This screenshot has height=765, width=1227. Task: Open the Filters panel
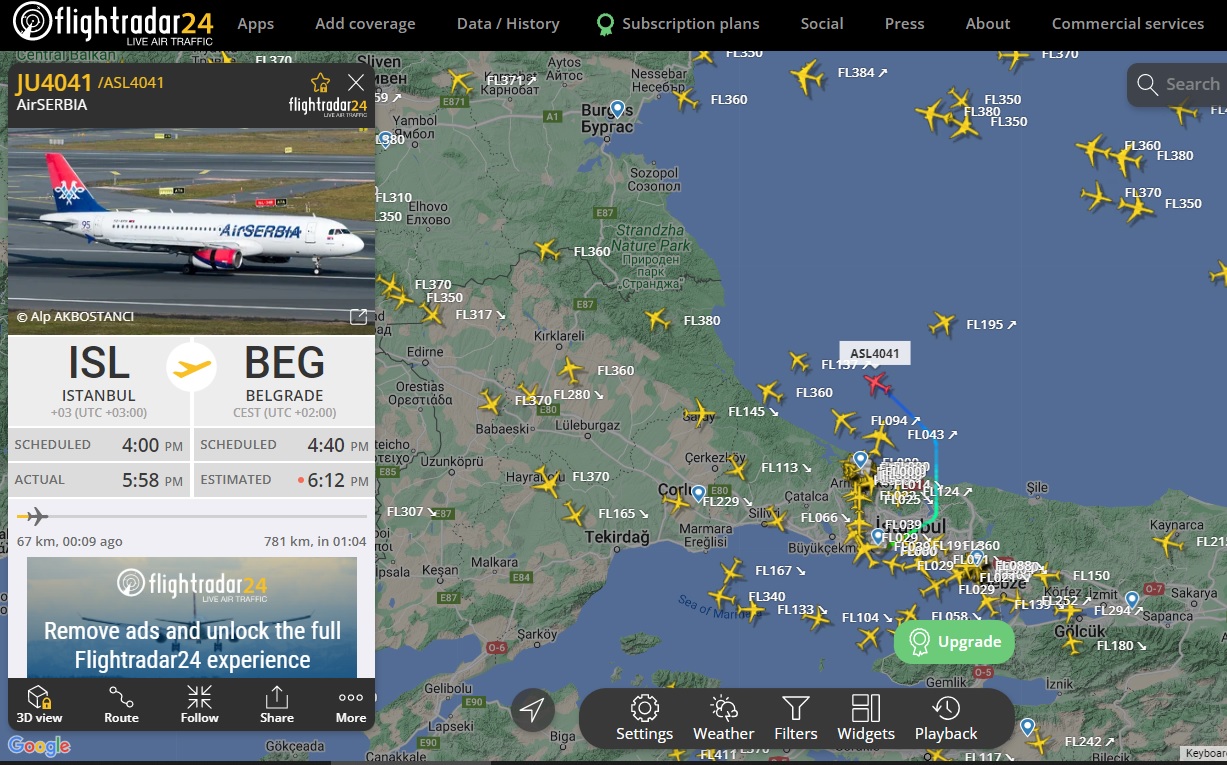point(796,719)
